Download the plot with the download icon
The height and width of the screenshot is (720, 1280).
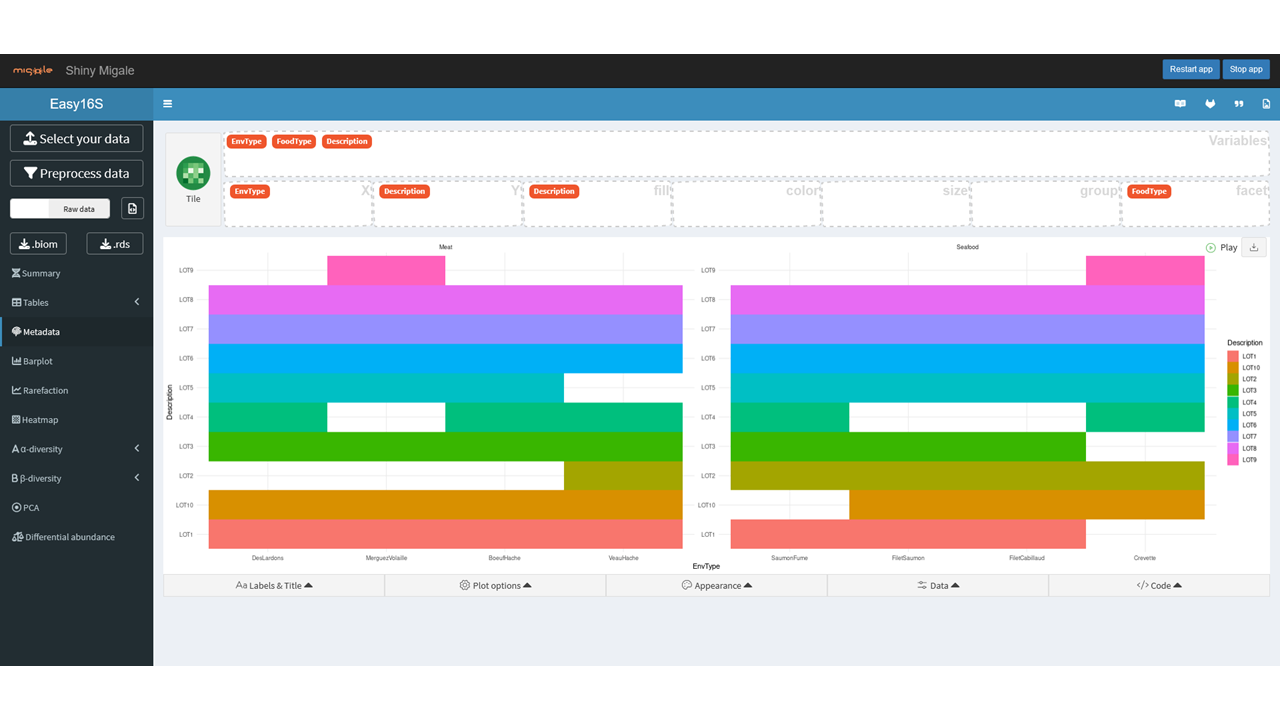pos(1254,247)
